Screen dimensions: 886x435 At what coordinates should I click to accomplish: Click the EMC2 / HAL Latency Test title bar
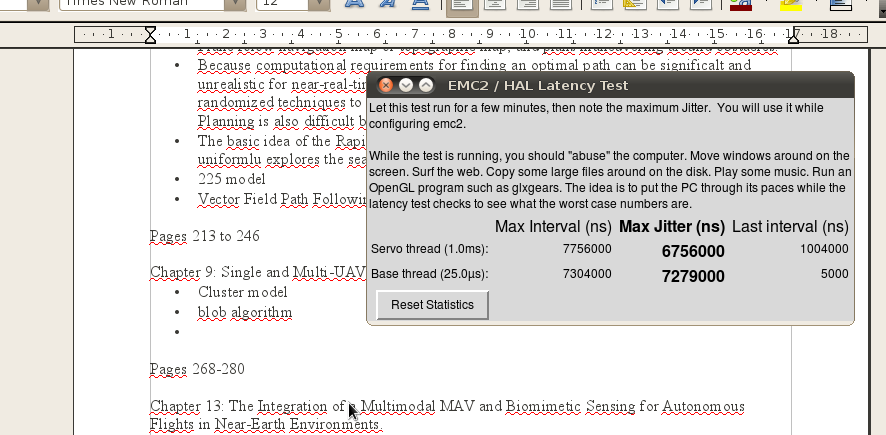tap(610, 85)
